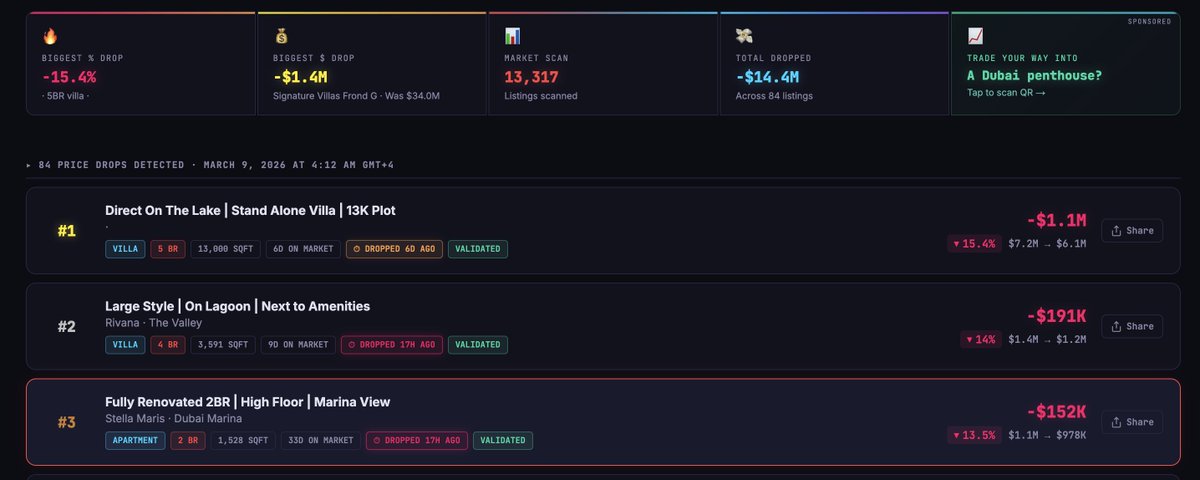Viewport: 1200px width, 480px height.
Task: Click the 13,000 SQFT tag
Action: coord(226,249)
